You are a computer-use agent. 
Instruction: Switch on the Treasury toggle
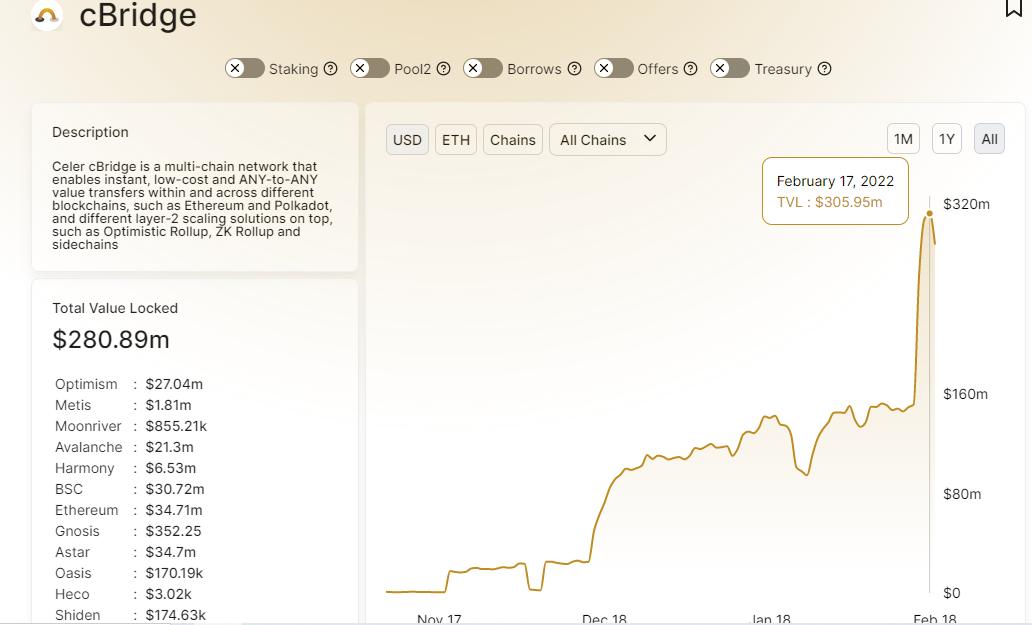click(730, 68)
